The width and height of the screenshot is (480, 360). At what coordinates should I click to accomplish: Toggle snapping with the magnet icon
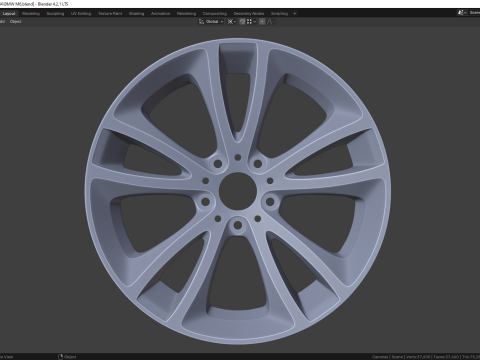pos(242,22)
